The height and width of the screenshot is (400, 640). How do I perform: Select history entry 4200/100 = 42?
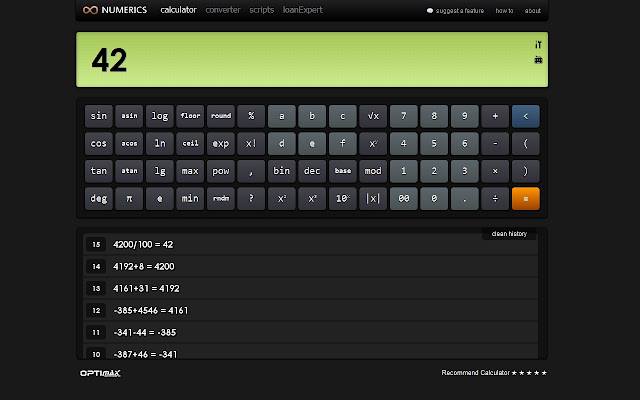coord(310,244)
